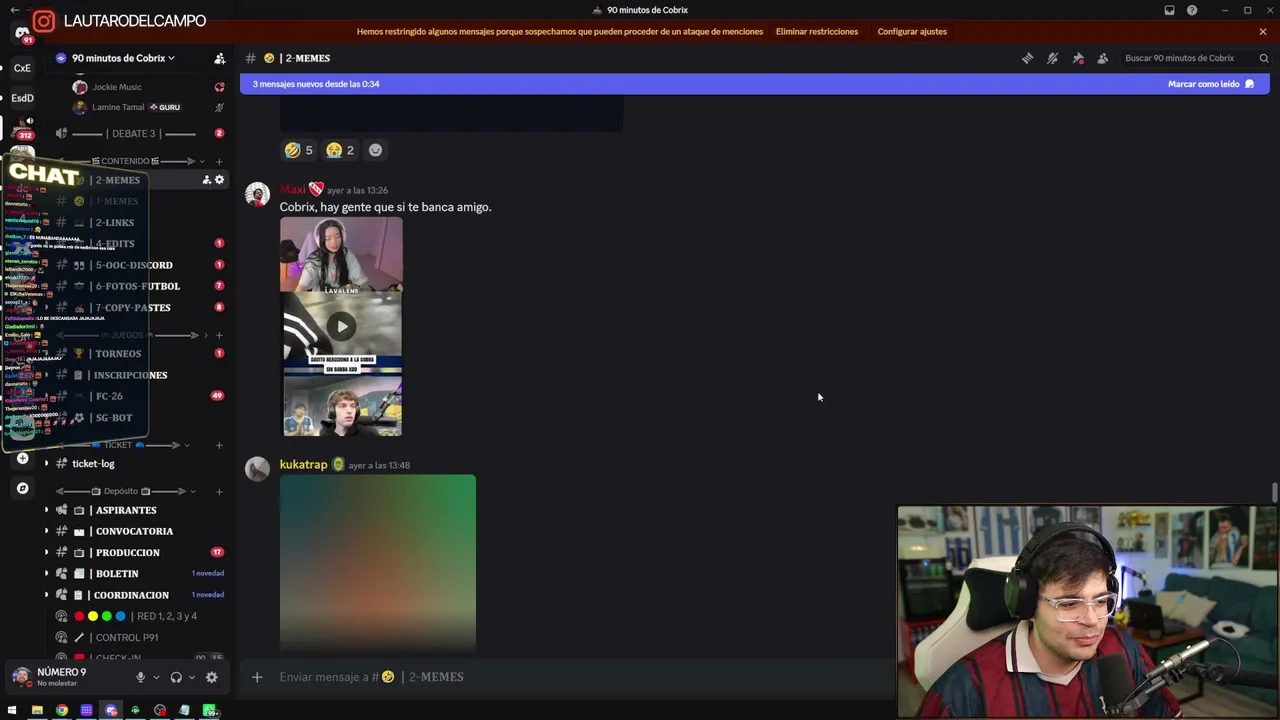1280x720 pixels.
Task: Expand ticket-log channel threads
Action: tap(46, 464)
